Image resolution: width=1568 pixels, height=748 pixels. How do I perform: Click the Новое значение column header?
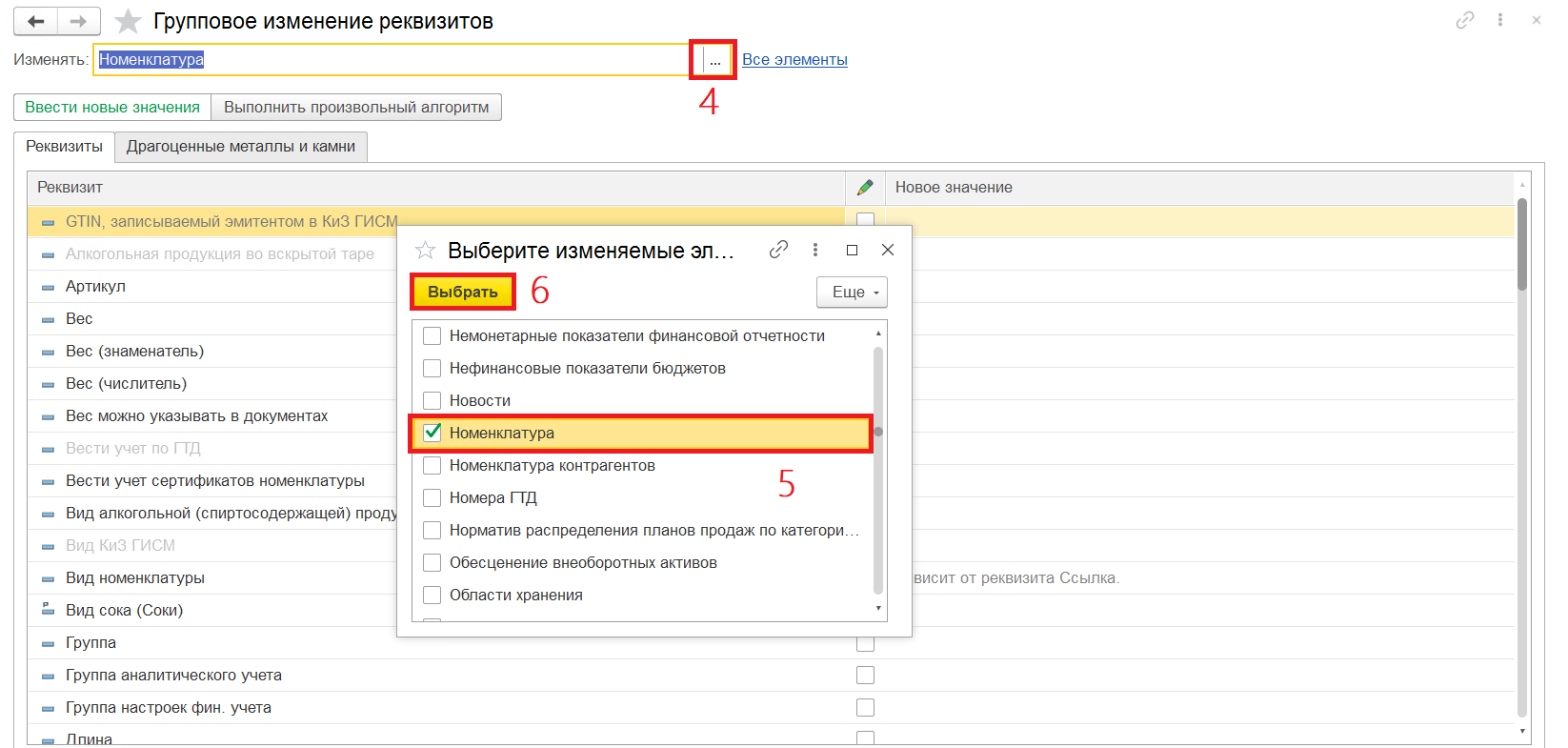click(x=1198, y=188)
